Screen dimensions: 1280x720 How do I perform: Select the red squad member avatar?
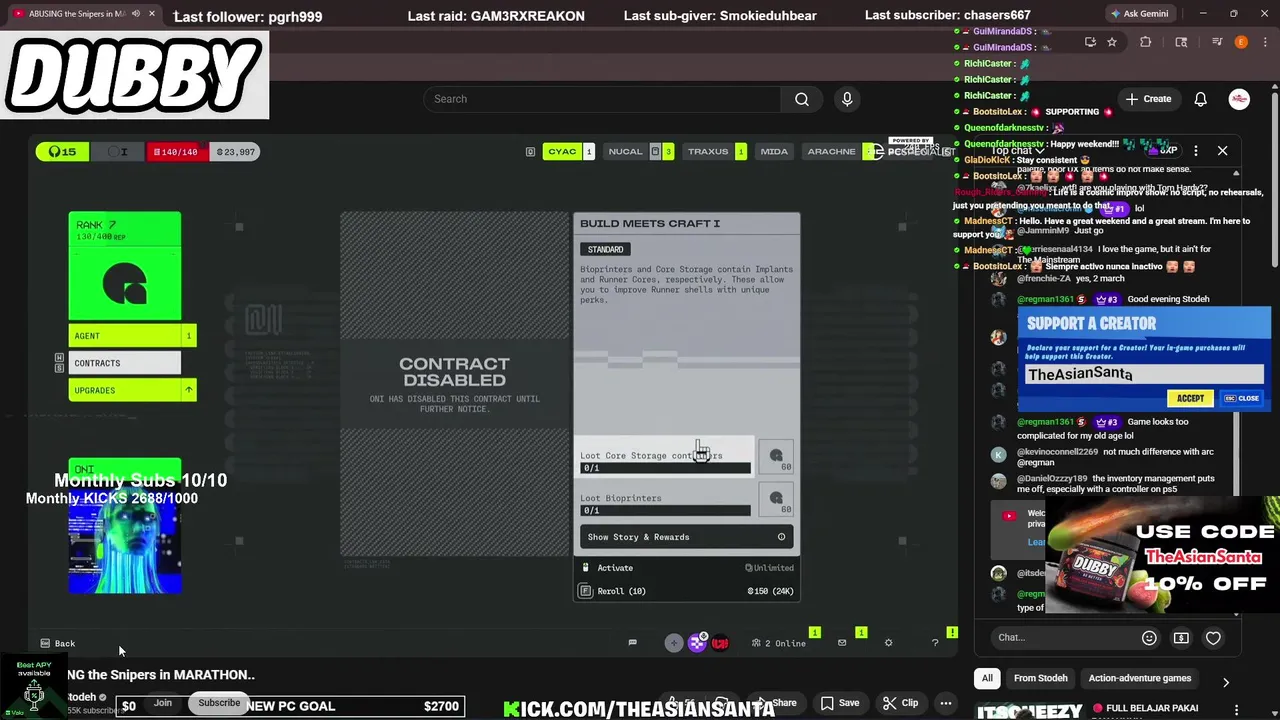(x=720, y=643)
